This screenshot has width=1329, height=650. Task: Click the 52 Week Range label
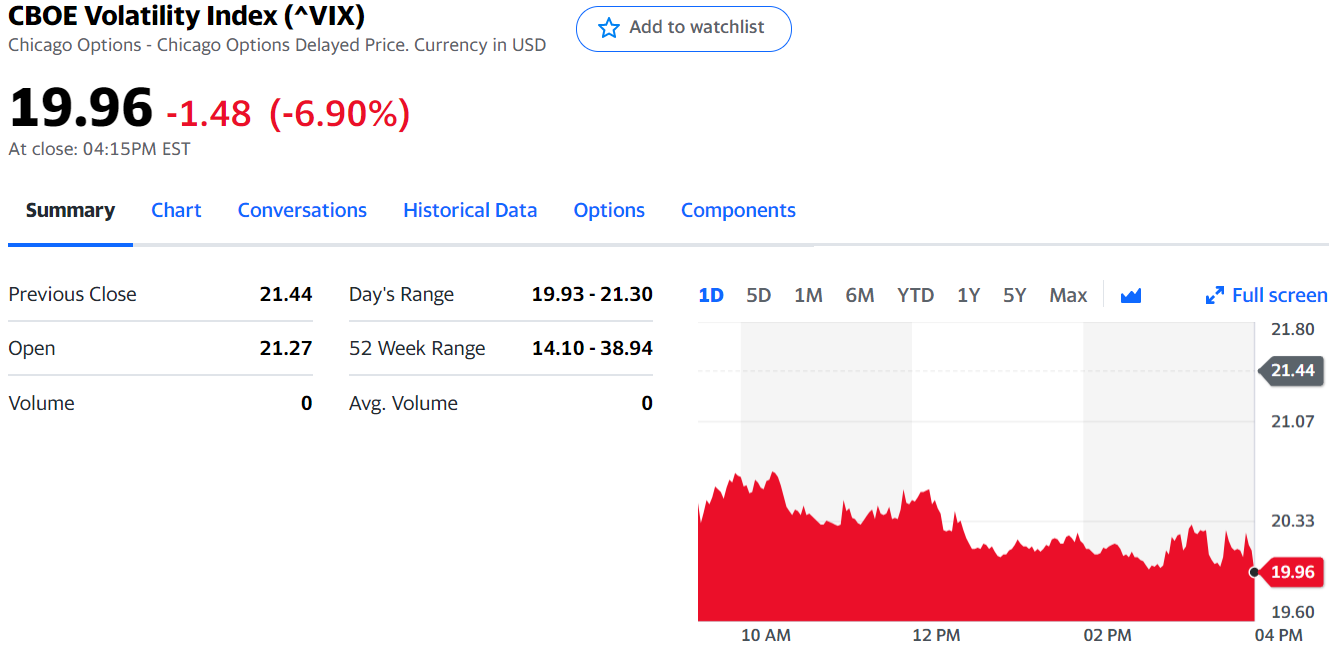click(x=417, y=348)
